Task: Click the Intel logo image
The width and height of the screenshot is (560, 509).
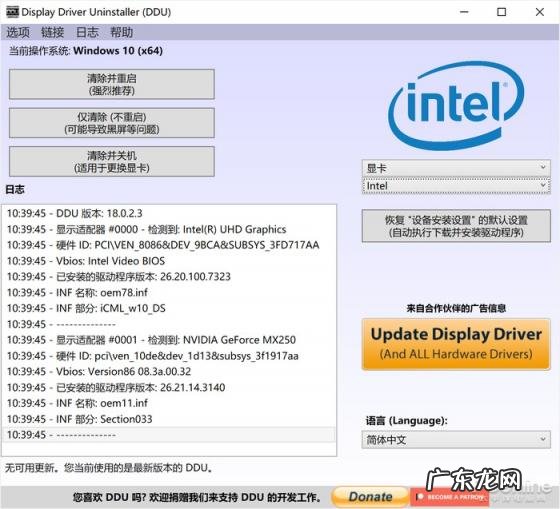Action: click(x=456, y=106)
